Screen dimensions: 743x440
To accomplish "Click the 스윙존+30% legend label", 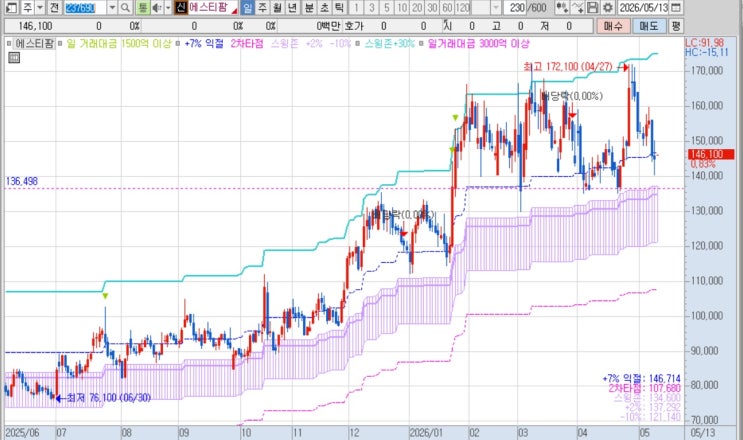I will click(390, 44).
